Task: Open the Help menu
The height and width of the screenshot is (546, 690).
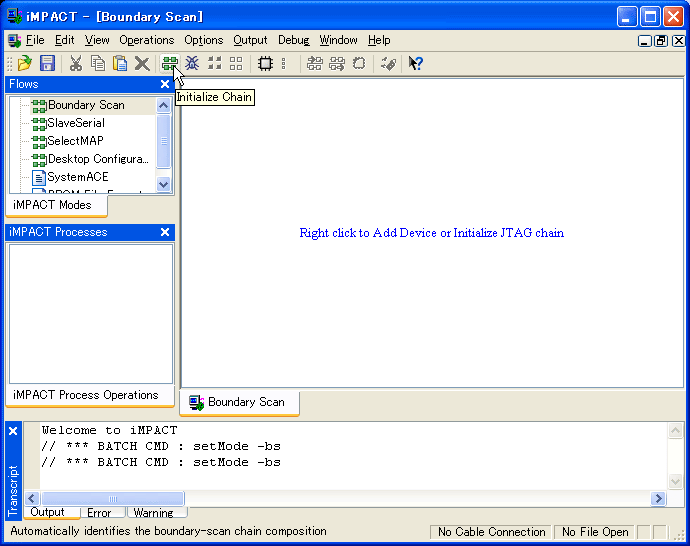Action: [379, 40]
